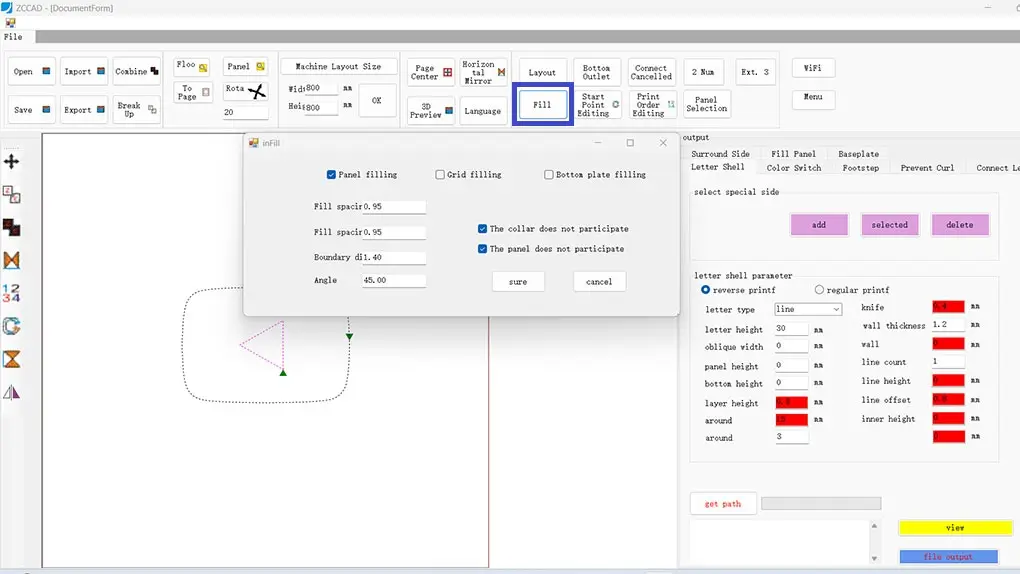Image resolution: width=1020 pixels, height=574 pixels.
Task: Click the orange mirror tool in sidebar
Action: 12,260
